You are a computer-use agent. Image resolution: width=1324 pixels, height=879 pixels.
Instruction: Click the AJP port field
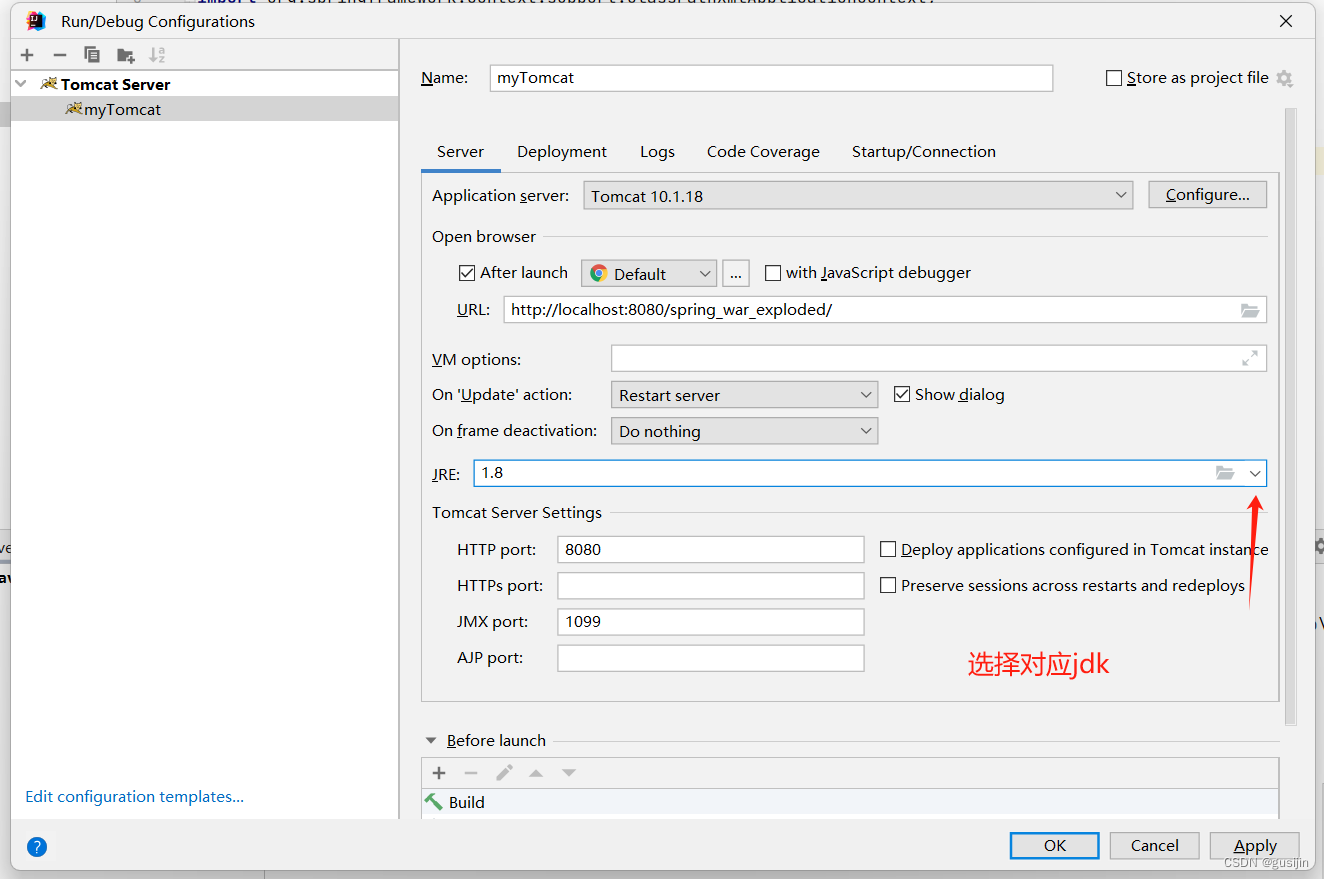coord(711,657)
